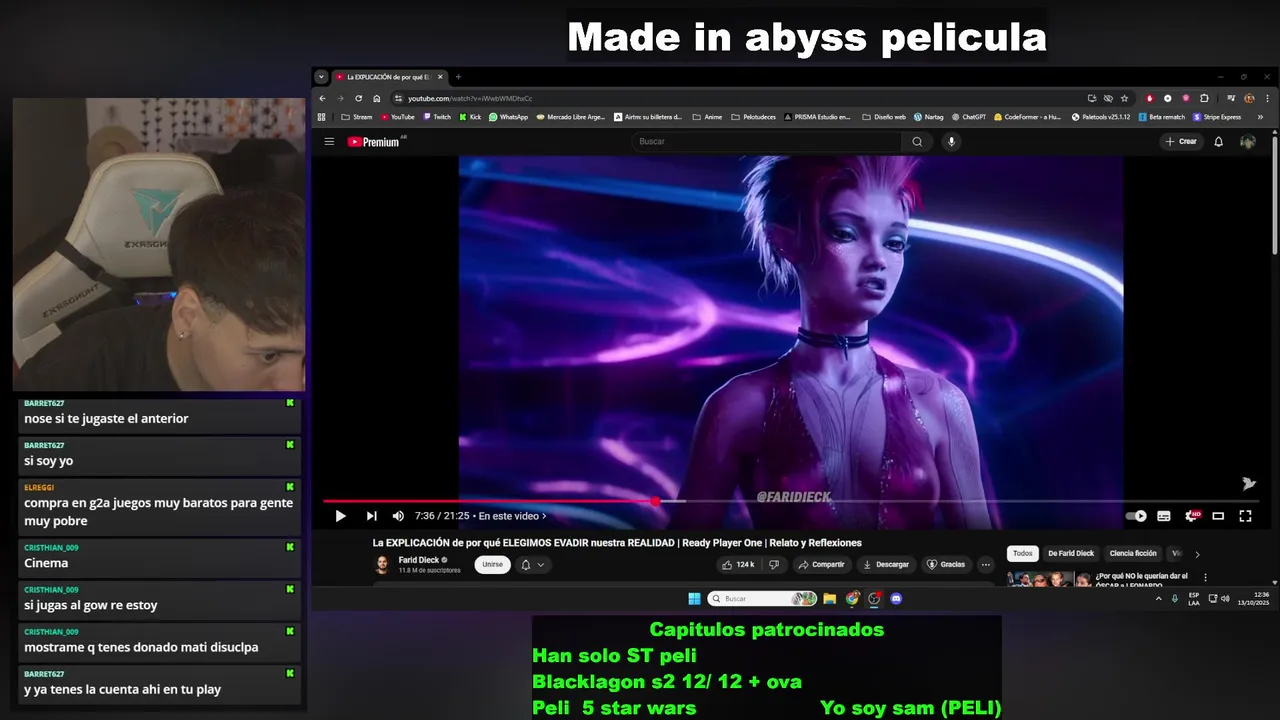Open the browser apps grid icon

tap(322, 117)
